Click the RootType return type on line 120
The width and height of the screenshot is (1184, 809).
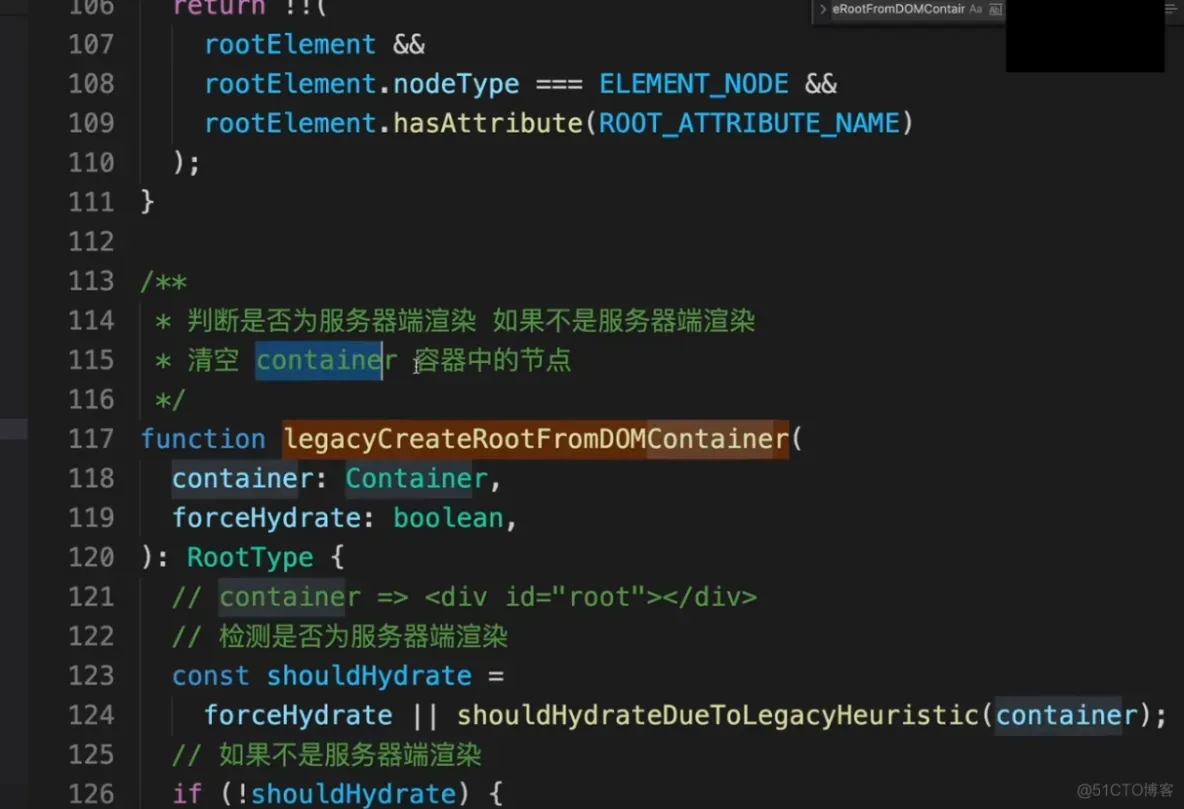click(x=250, y=557)
